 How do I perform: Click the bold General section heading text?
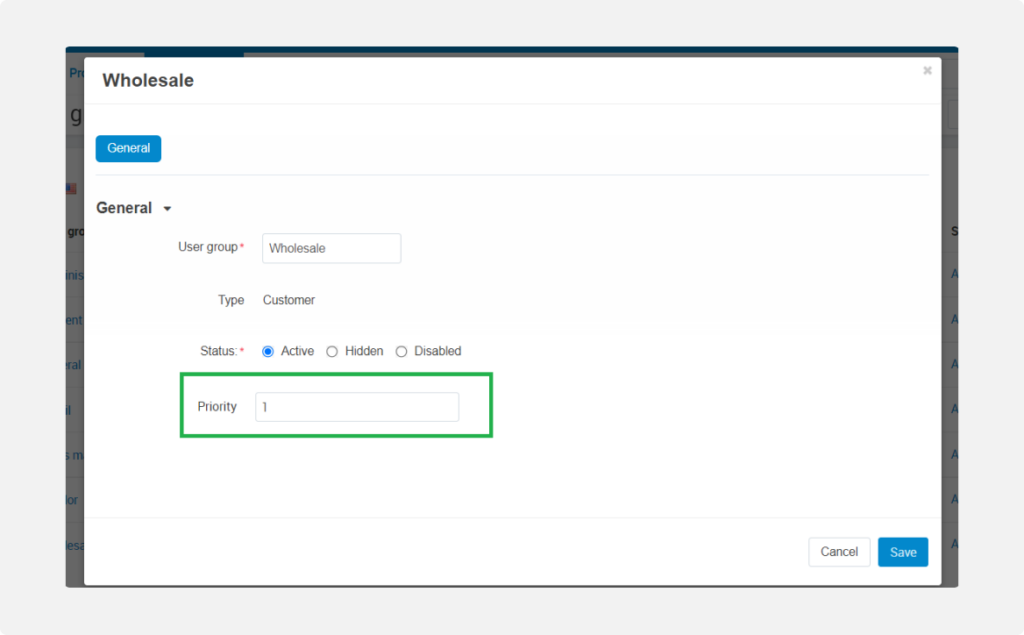[124, 208]
